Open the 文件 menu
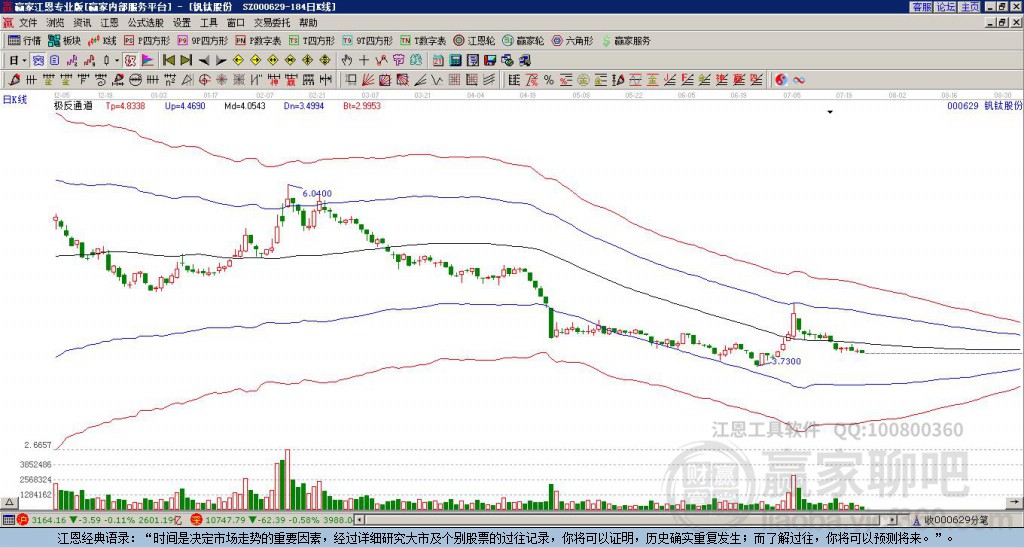The width and height of the screenshot is (1024, 548). (28, 23)
